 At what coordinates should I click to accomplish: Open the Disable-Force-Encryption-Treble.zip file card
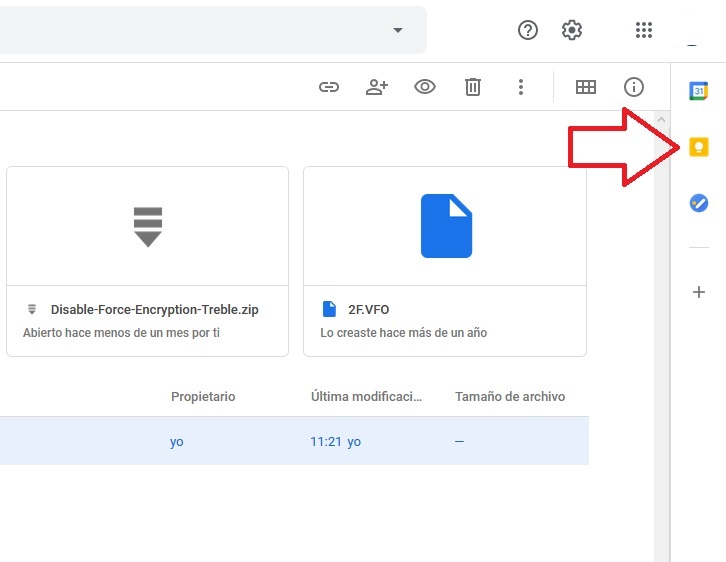click(x=147, y=261)
